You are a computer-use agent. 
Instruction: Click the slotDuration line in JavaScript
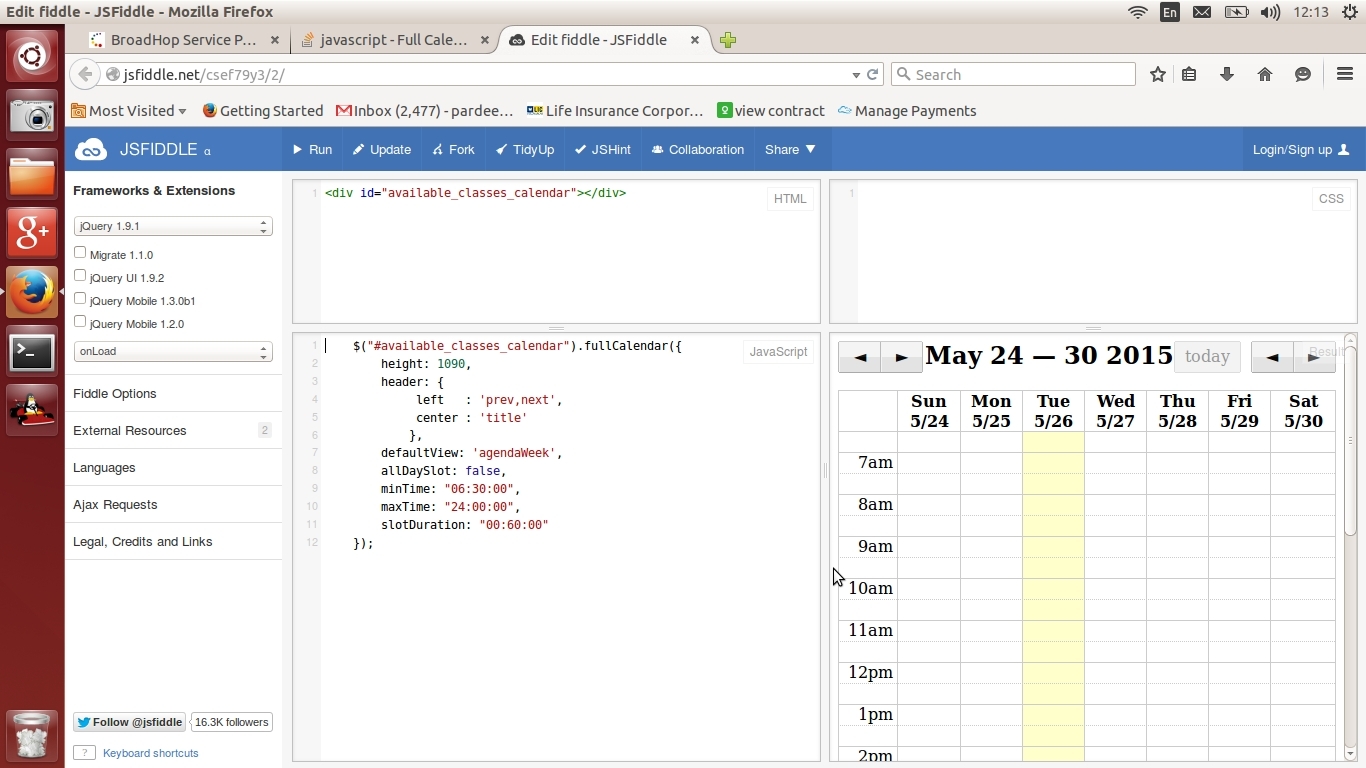coord(464,525)
